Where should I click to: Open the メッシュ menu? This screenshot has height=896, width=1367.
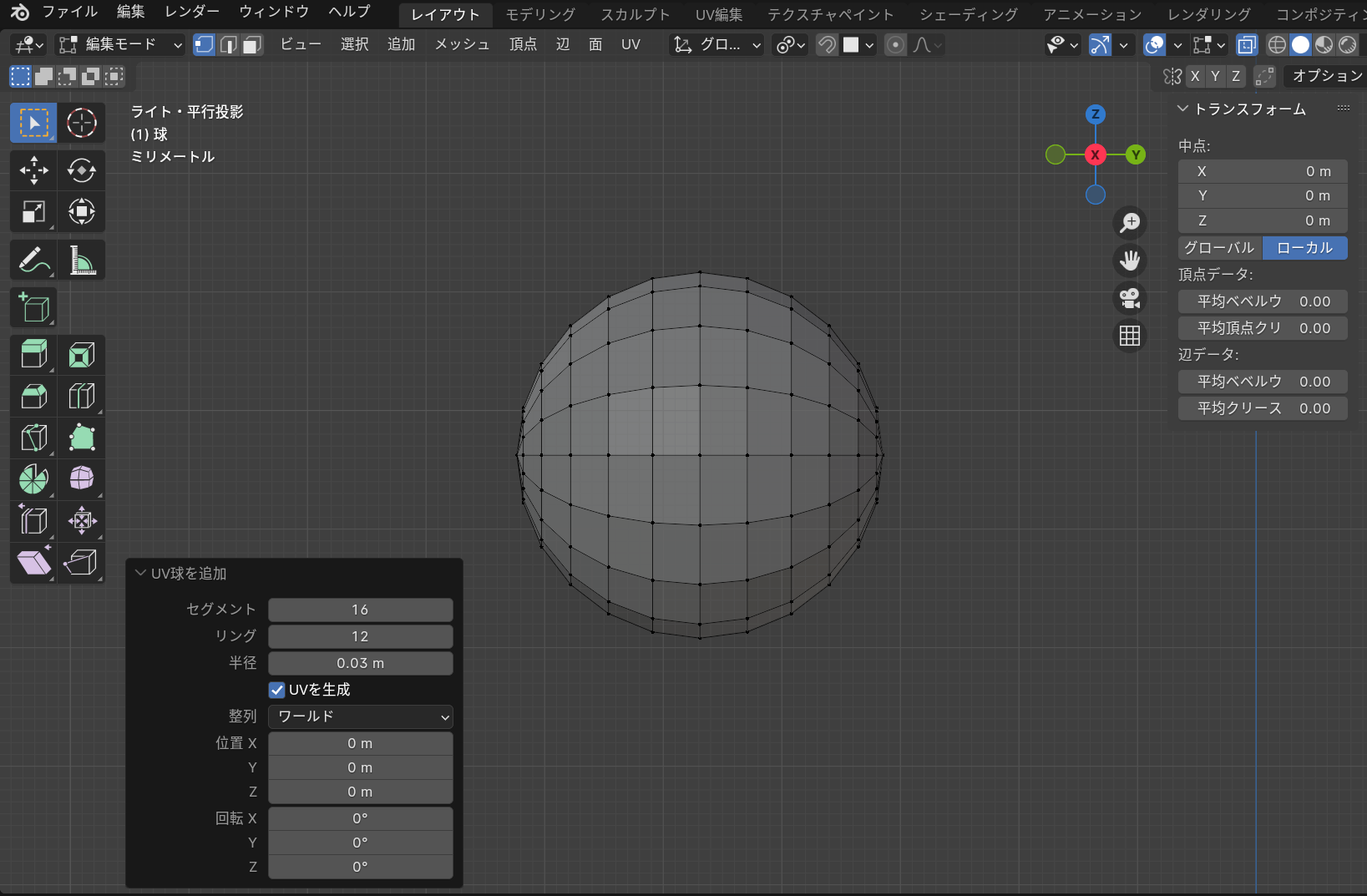pyautogui.click(x=461, y=45)
